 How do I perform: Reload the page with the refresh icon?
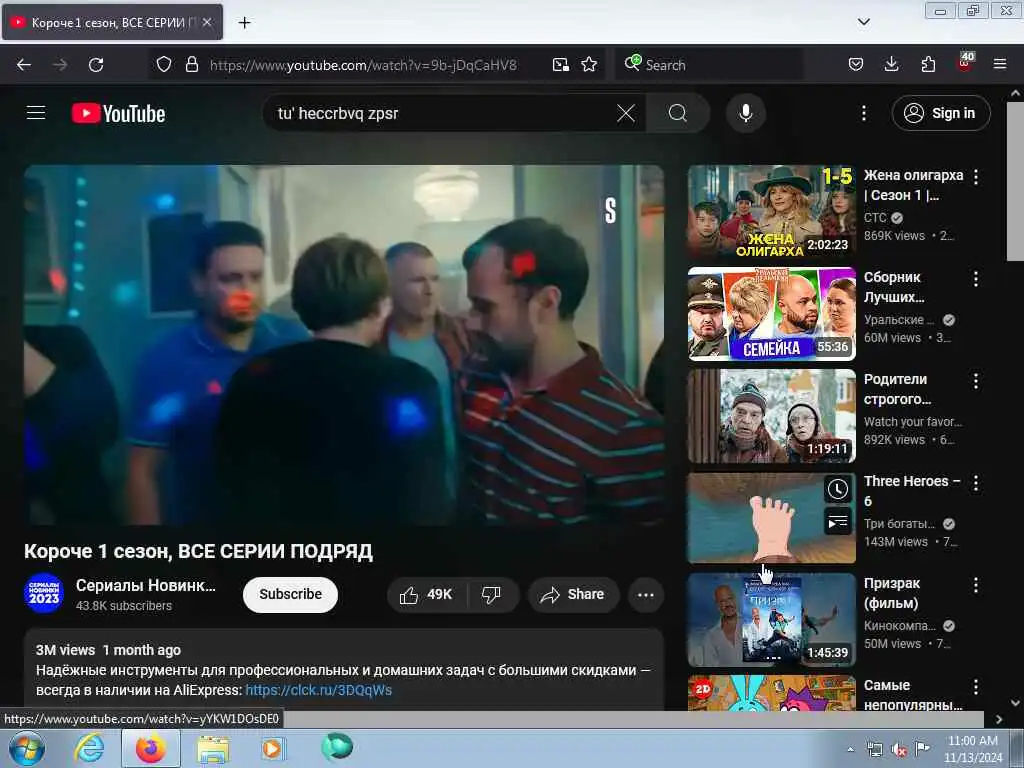96,65
